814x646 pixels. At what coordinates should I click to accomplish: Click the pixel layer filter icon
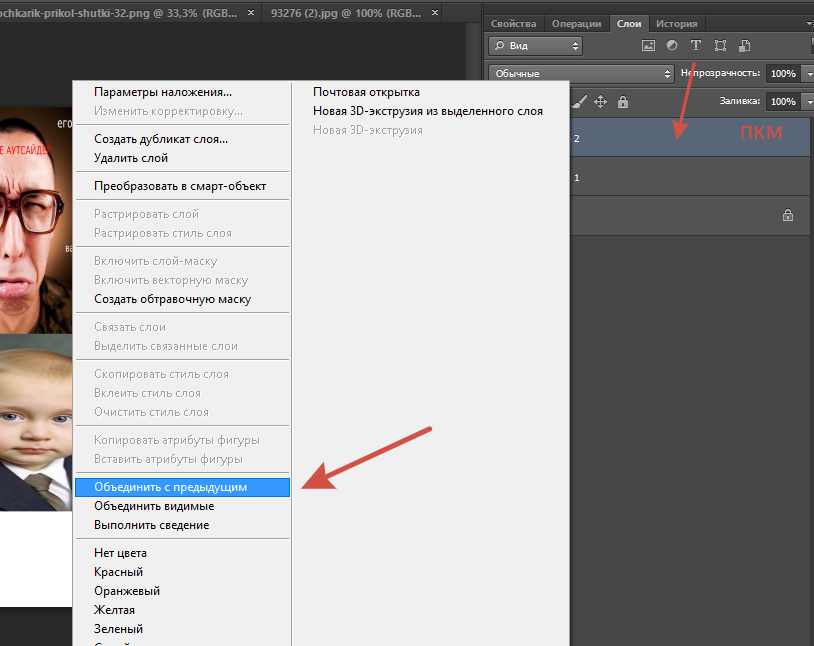(x=648, y=46)
